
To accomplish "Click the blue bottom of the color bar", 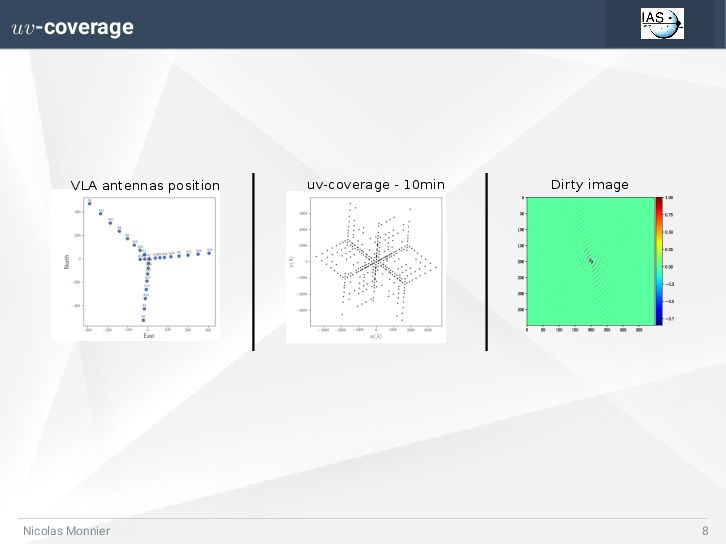I will click(x=659, y=318).
